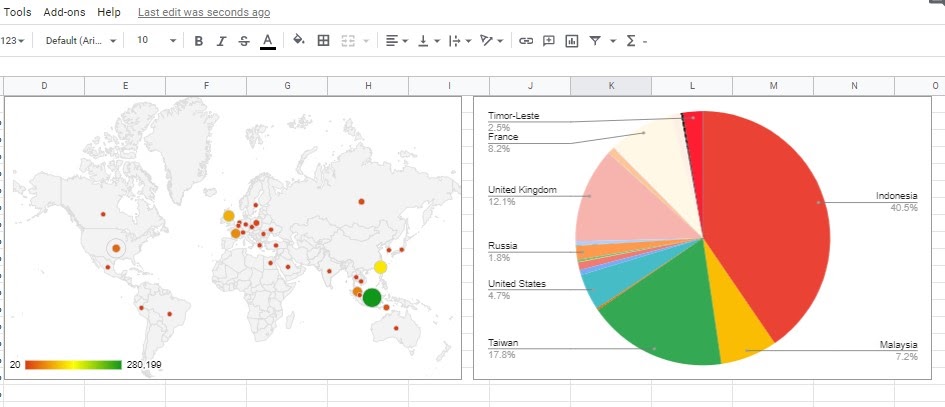Select column J header
Viewport: 945px width, 407px height.
530,86
